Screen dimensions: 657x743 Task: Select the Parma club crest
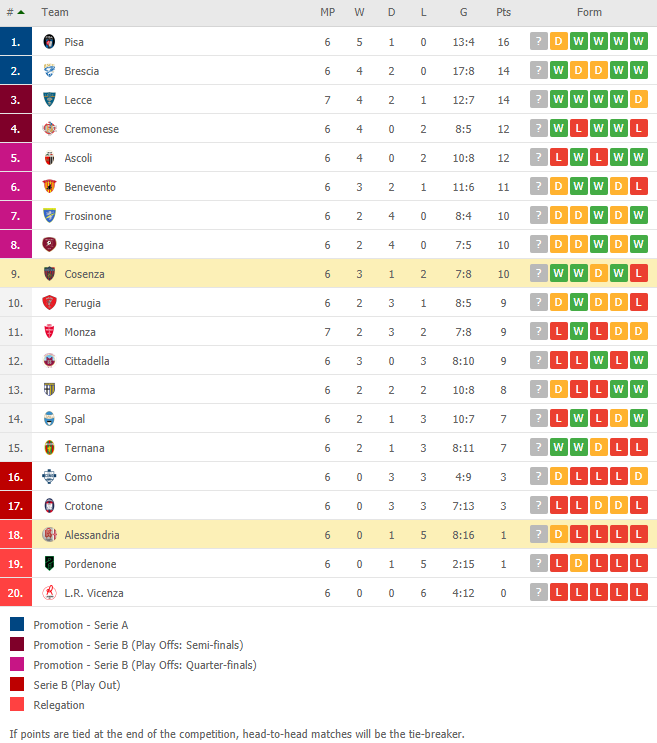(49, 390)
